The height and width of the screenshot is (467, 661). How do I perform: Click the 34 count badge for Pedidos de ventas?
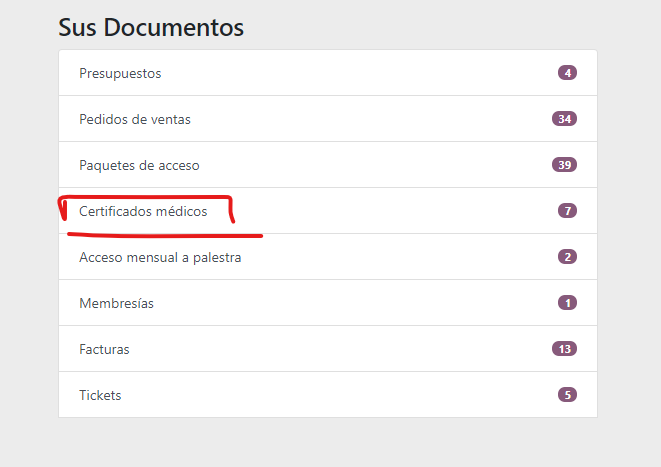564,119
